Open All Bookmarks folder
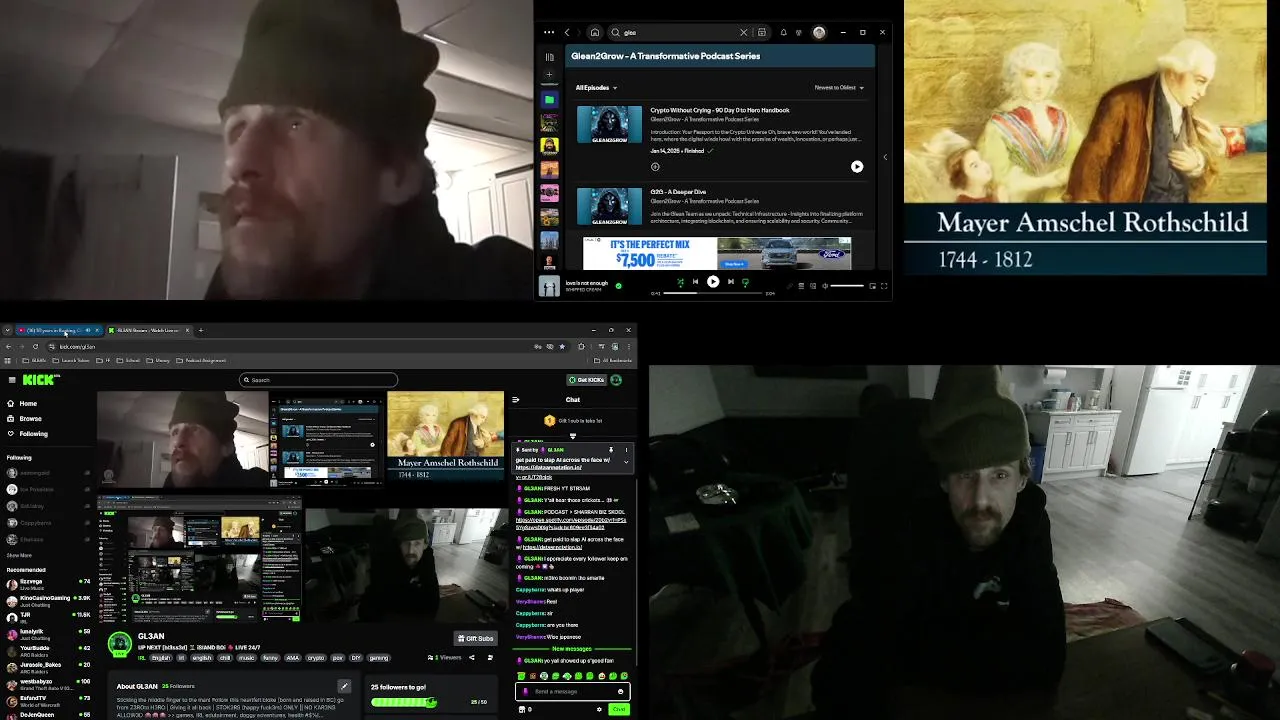 coord(611,360)
